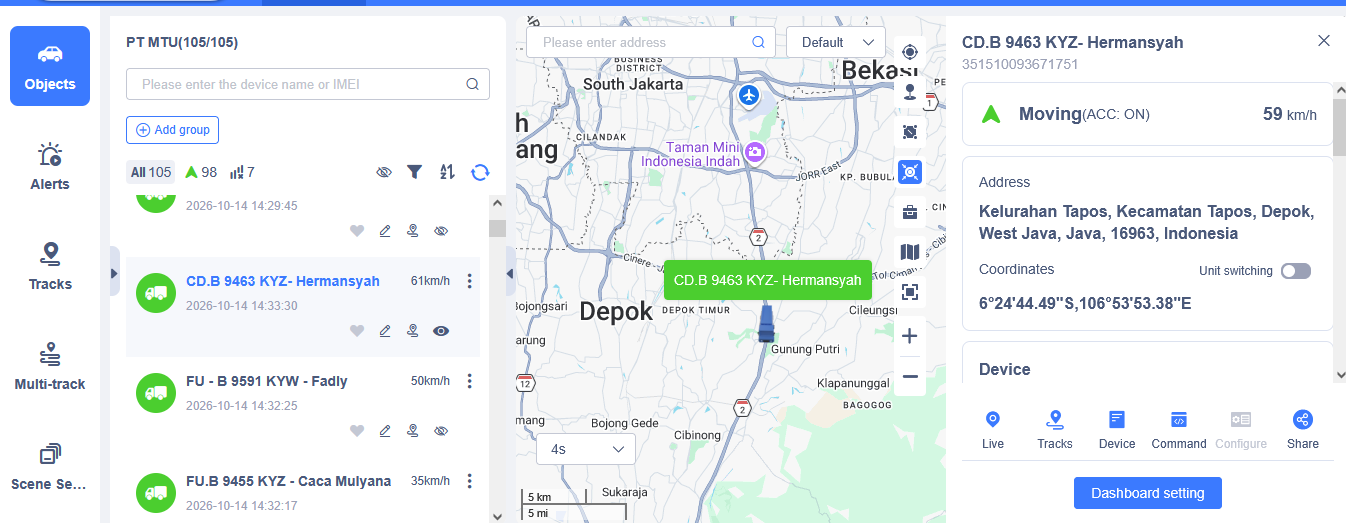The height and width of the screenshot is (523, 1346).
Task: Edit the FU - B 9591 KYW - Fadly device
Action: click(x=385, y=431)
